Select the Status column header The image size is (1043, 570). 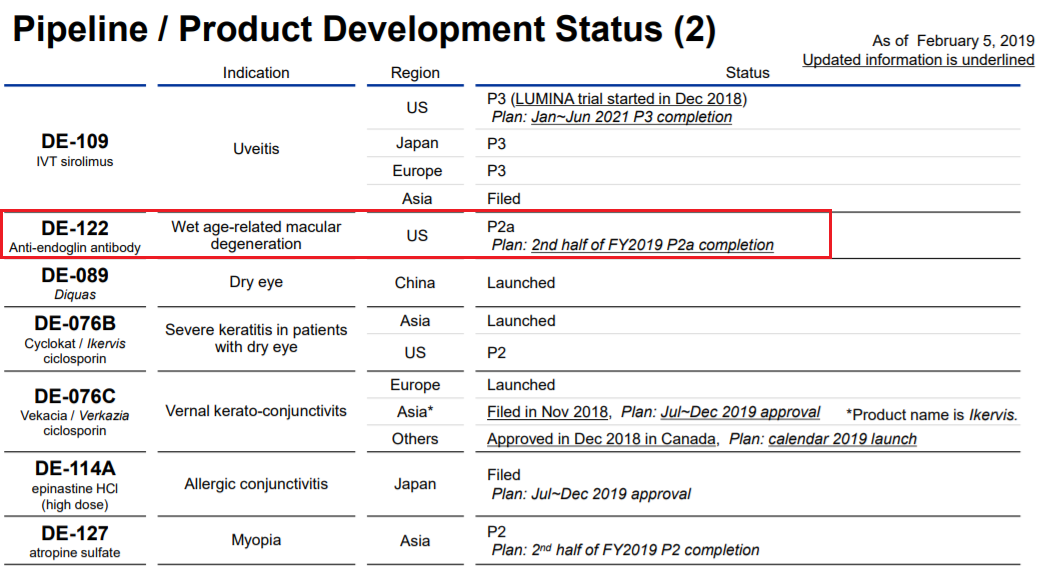[747, 73]
